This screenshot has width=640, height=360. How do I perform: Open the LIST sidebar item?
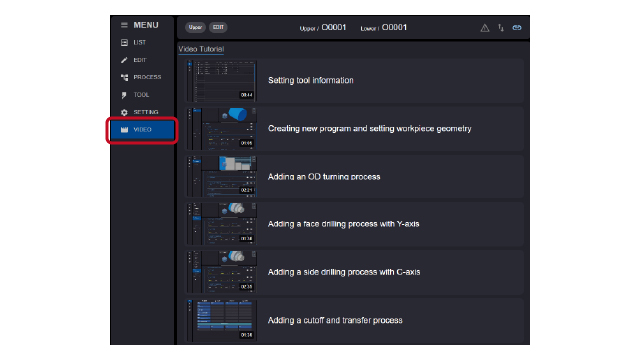(142, 42)
